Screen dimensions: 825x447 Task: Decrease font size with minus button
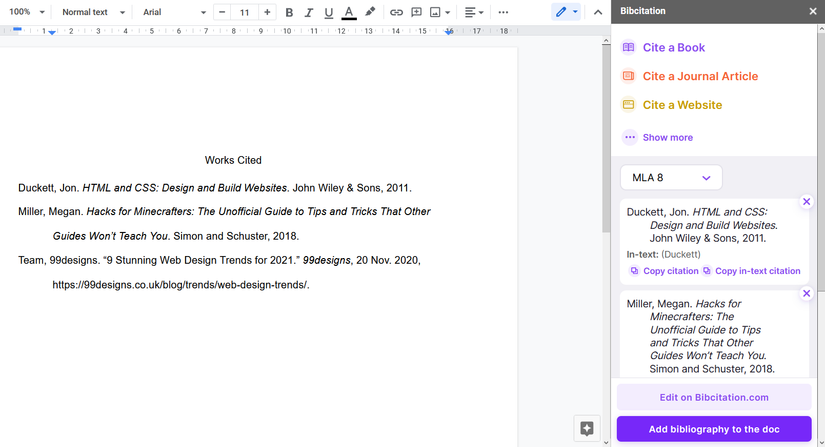pos(223,12)
